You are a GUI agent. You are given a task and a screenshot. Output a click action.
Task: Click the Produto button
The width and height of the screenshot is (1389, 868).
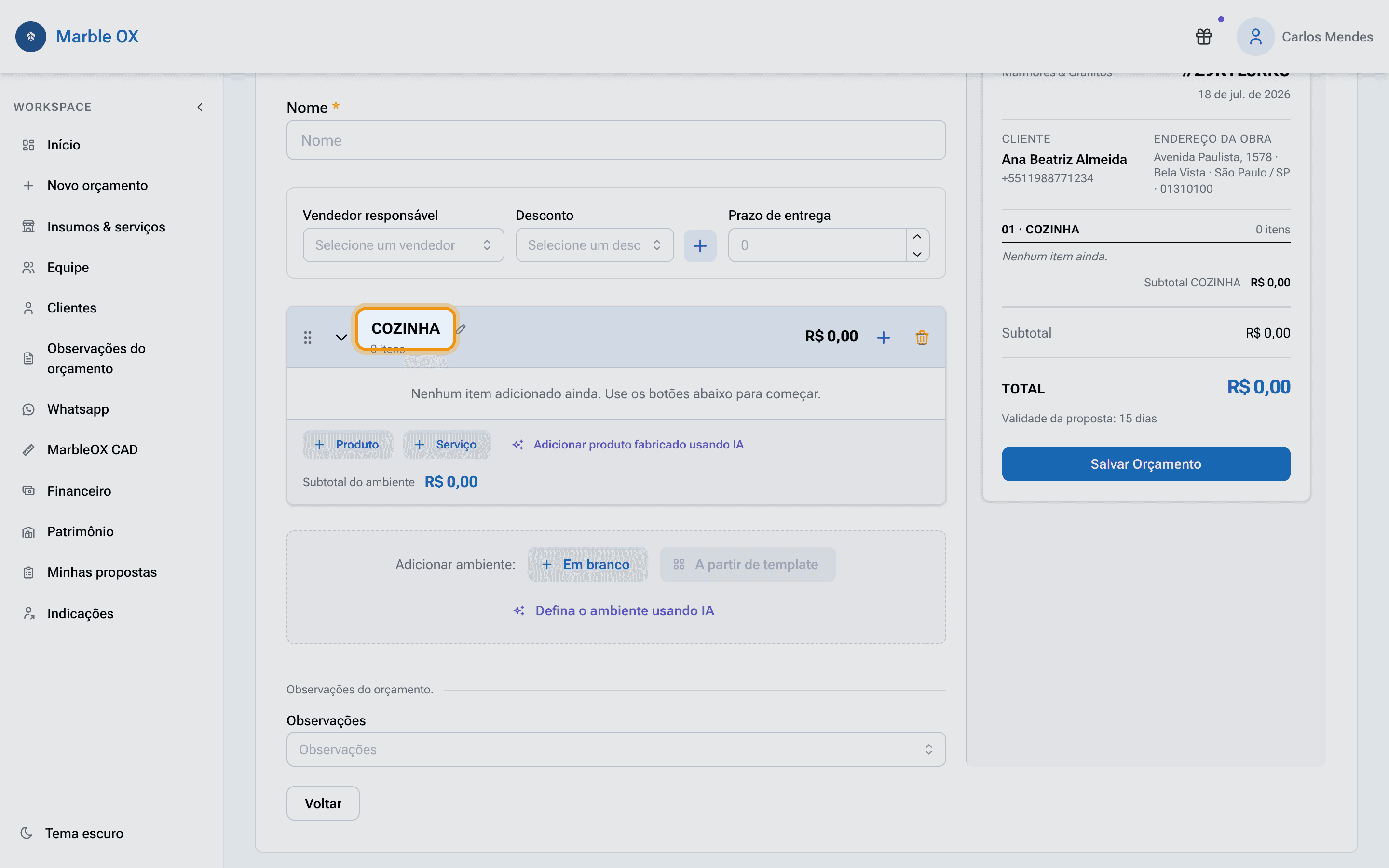click(348, 444)
